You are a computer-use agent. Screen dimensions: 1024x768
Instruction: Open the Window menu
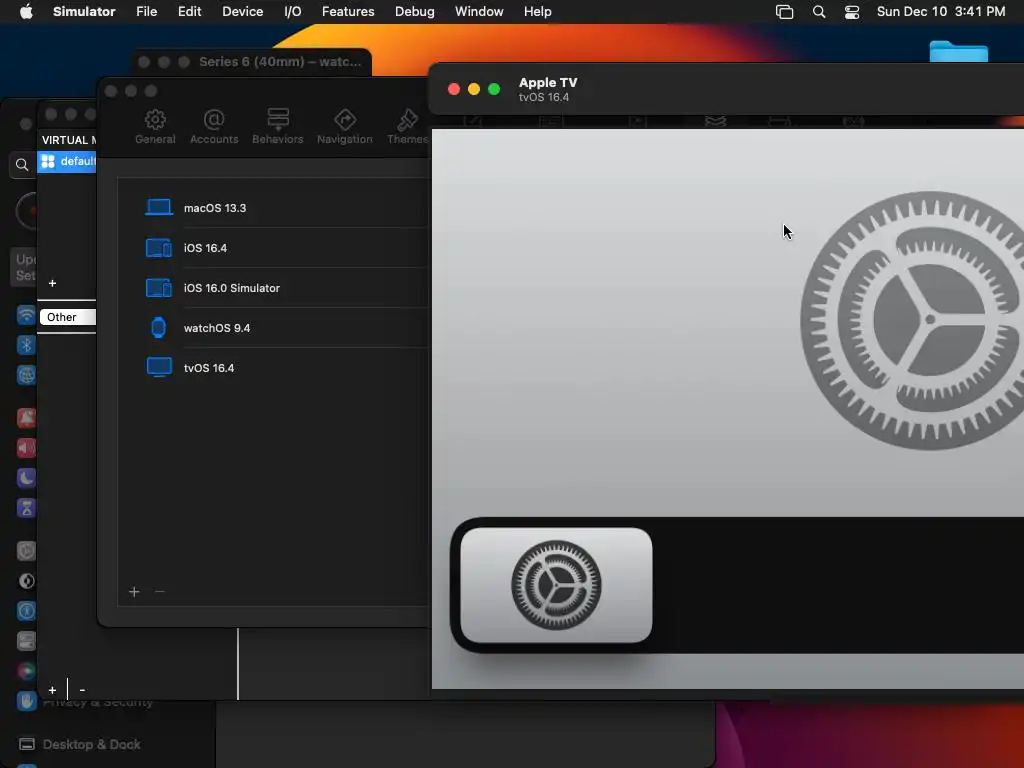[479, 12]
